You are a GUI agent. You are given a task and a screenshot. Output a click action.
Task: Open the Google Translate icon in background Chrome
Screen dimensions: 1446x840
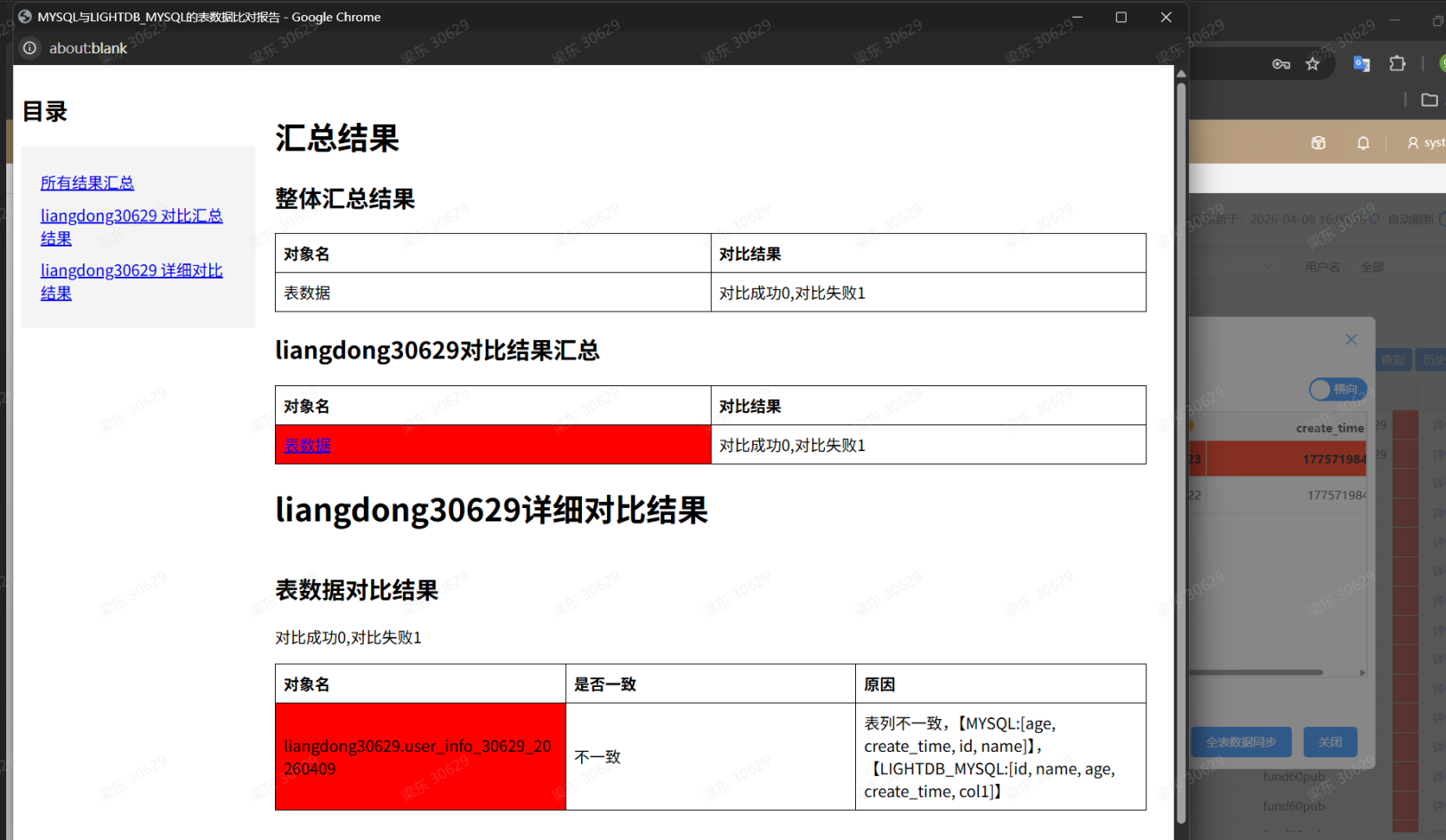(x=1361, y=64)
